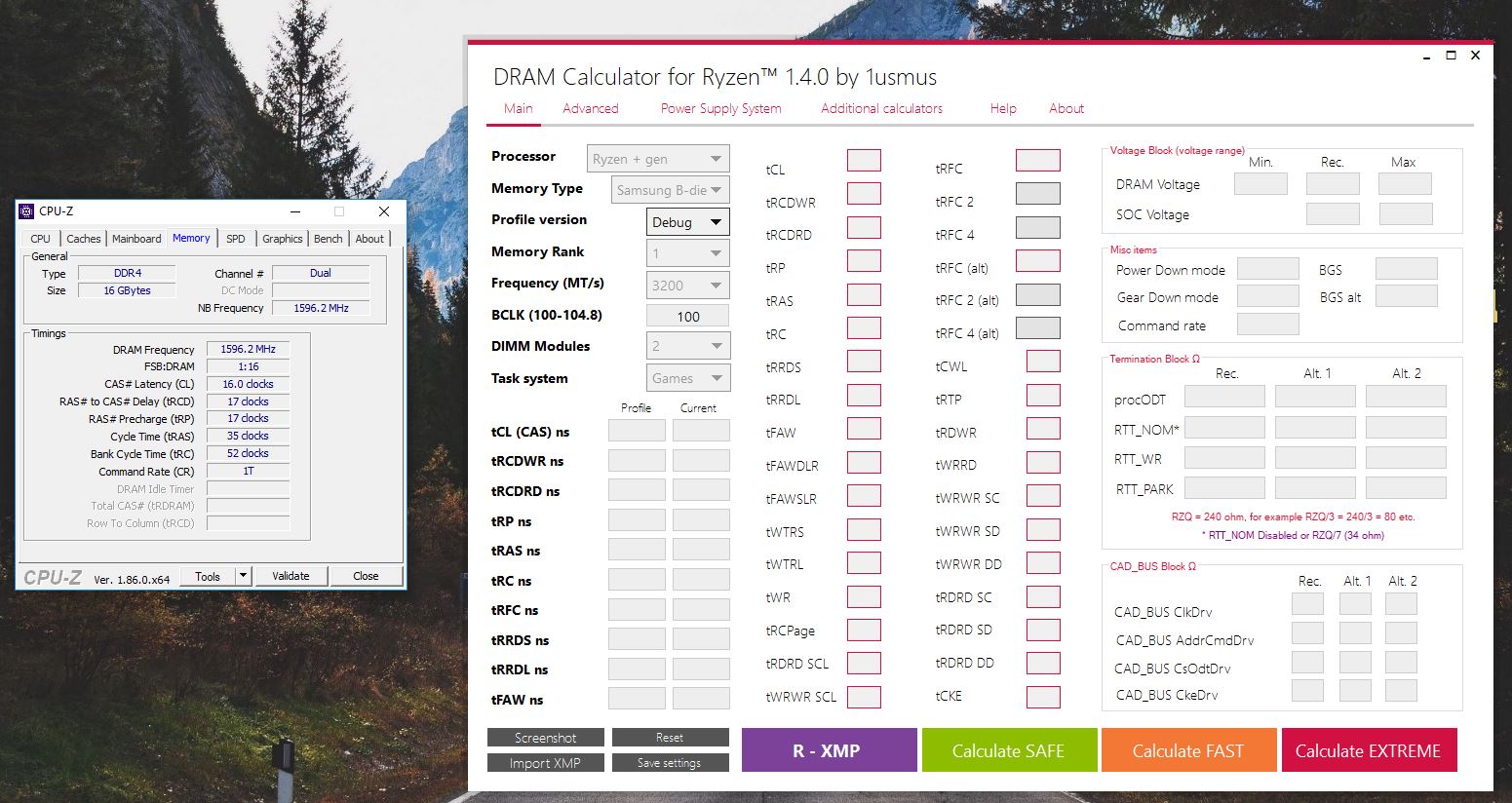Minimize the DRAM Calculator window
The height and width of the screenshot is (803, 1512).
click(x=1427, y=56)
